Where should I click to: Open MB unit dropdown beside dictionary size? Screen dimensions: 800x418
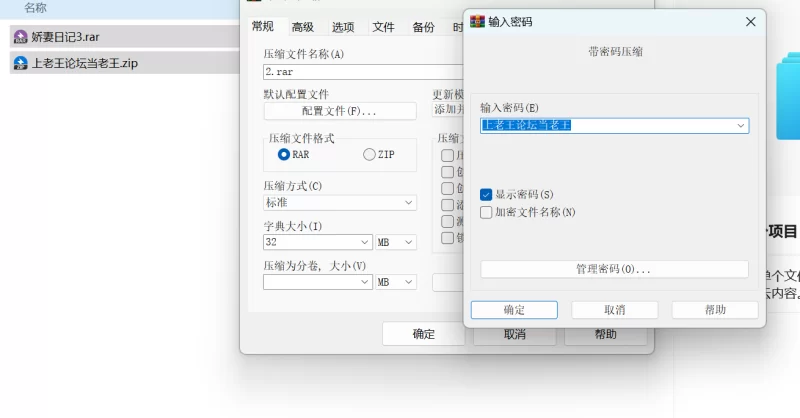396,242
